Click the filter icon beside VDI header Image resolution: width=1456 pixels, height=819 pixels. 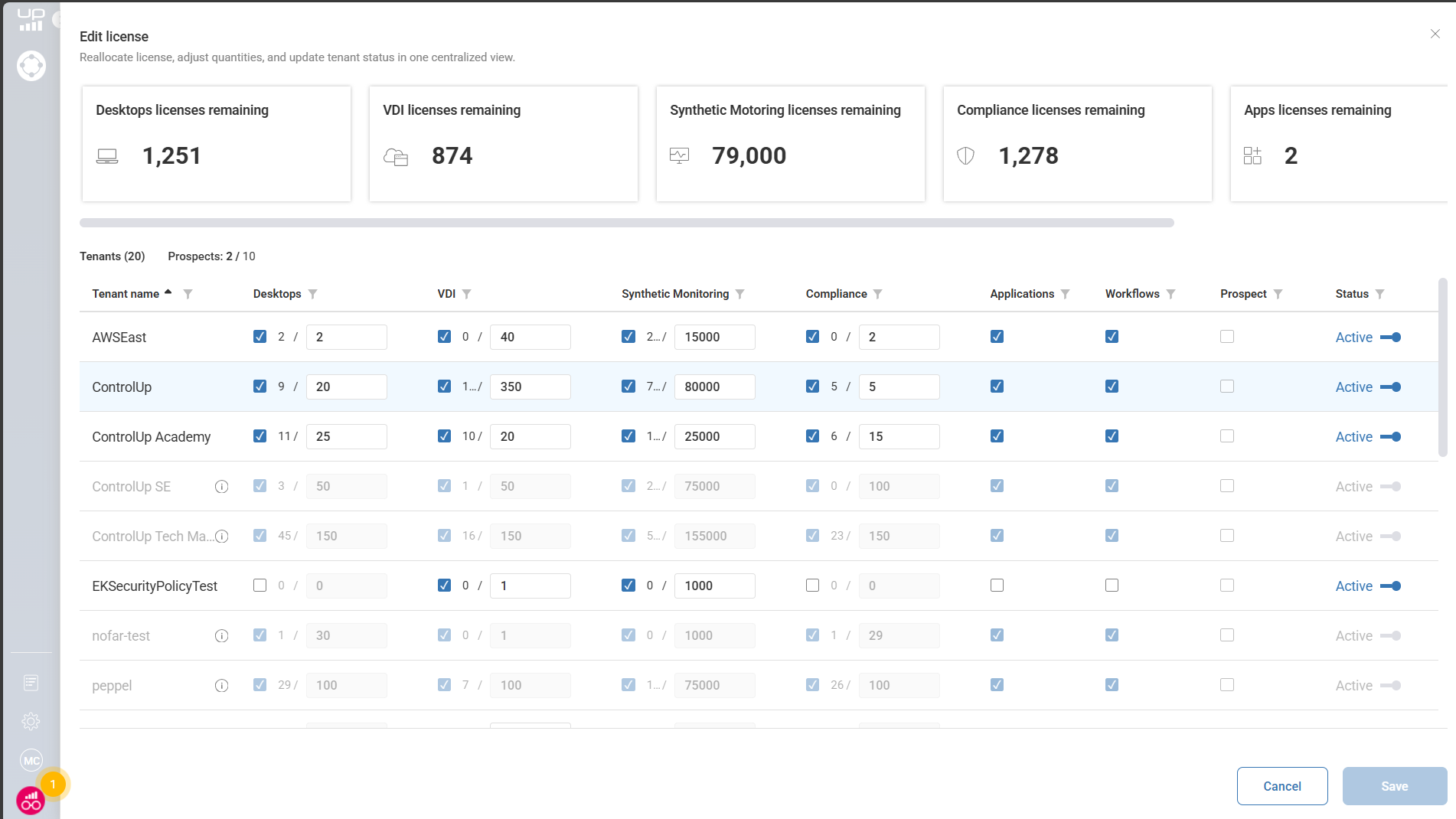466,294
